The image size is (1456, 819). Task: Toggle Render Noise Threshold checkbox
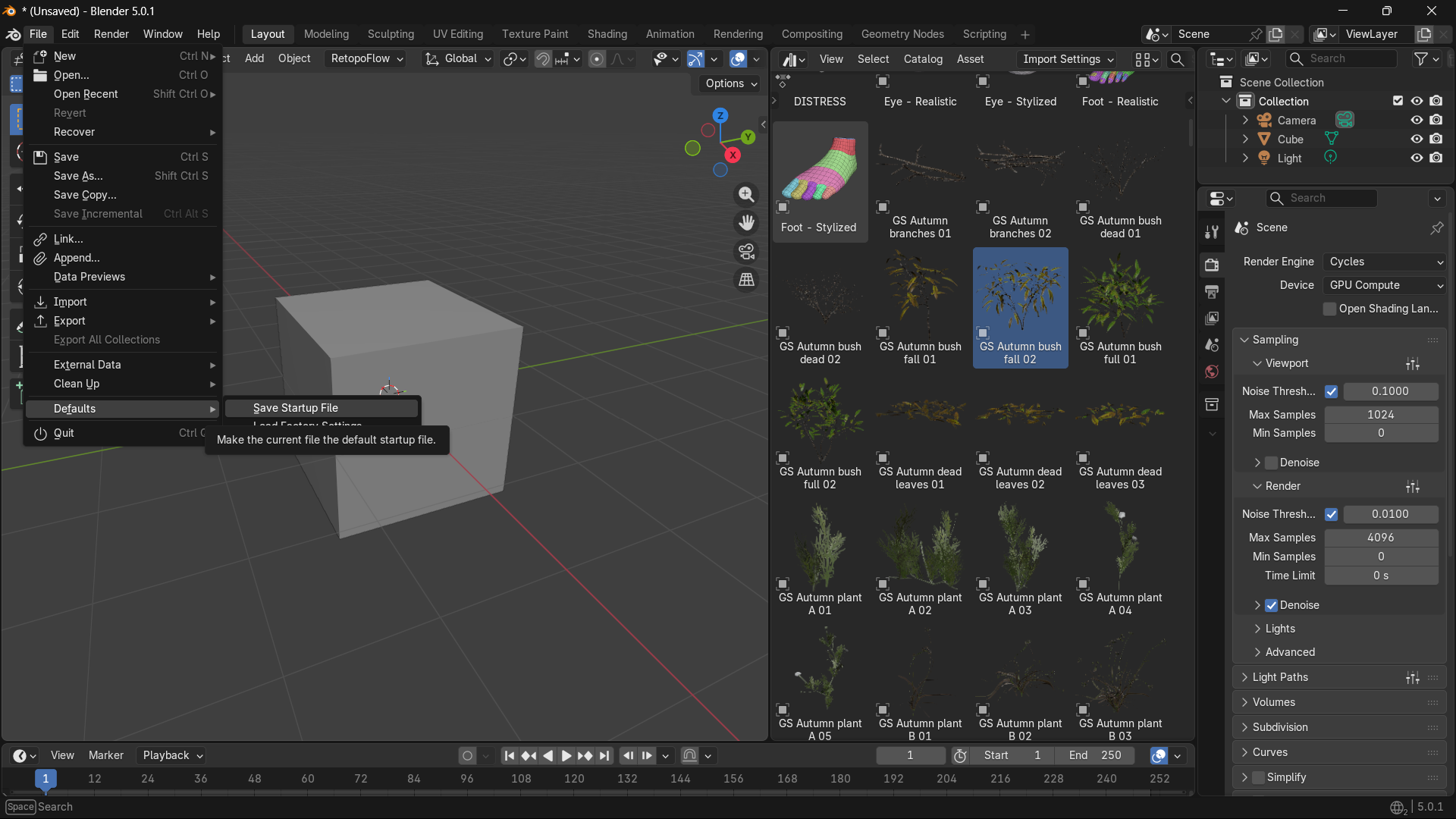1332,514
